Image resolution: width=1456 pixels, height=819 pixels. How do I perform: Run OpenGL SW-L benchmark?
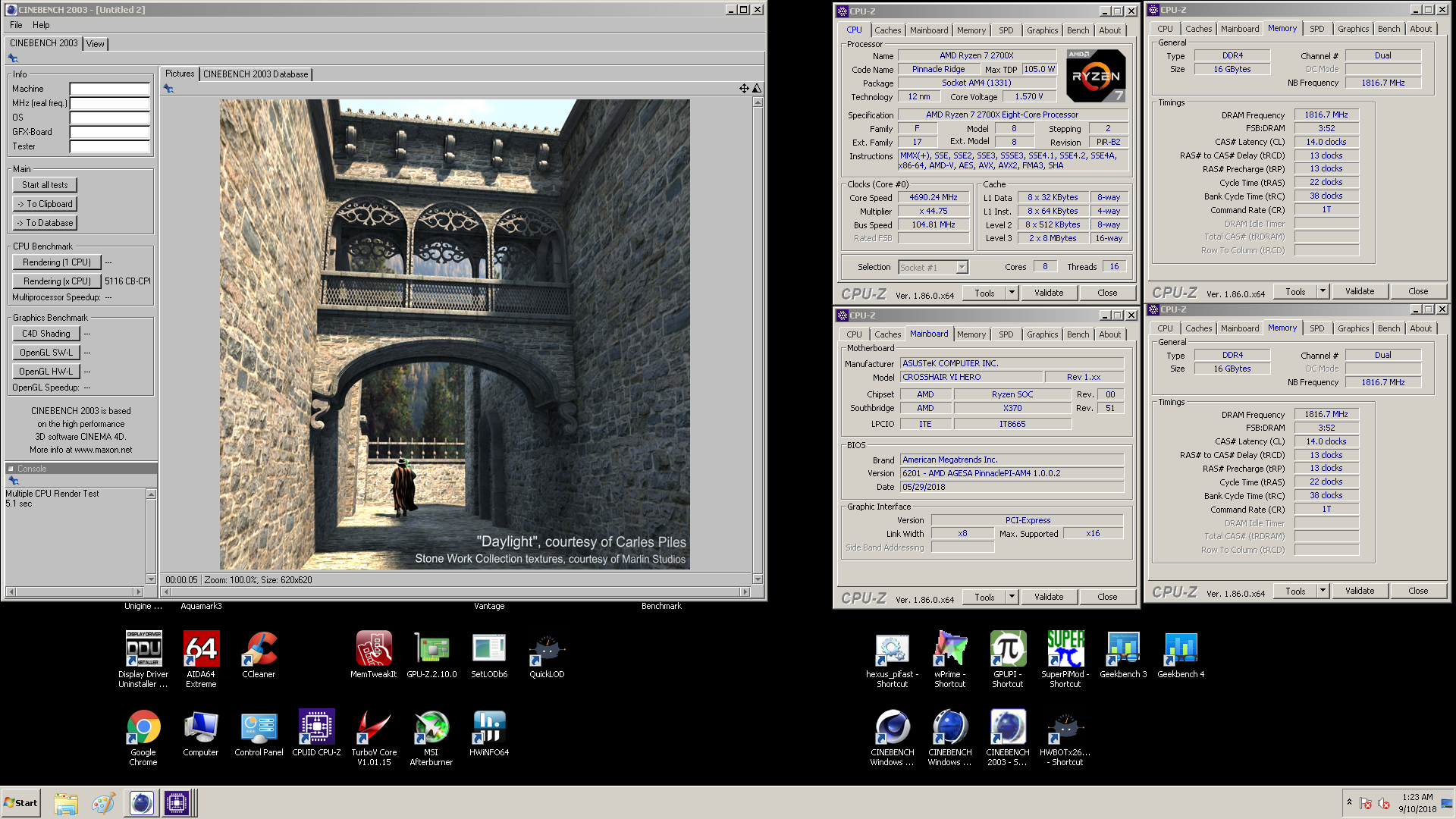(46, 353)
